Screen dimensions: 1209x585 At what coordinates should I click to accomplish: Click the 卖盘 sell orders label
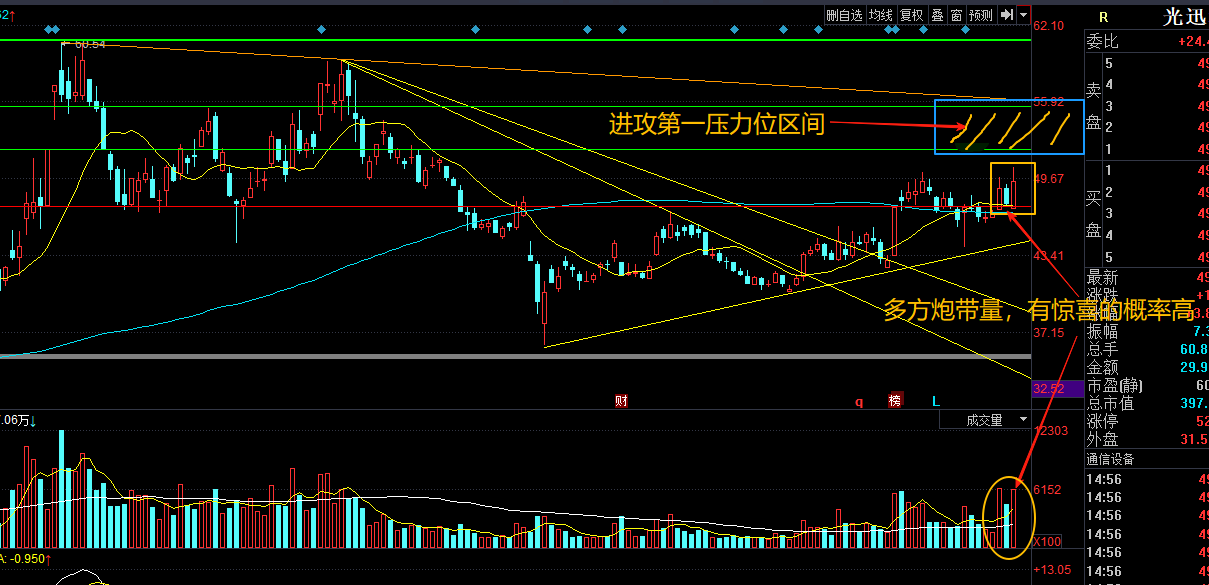pos(1093,105)
